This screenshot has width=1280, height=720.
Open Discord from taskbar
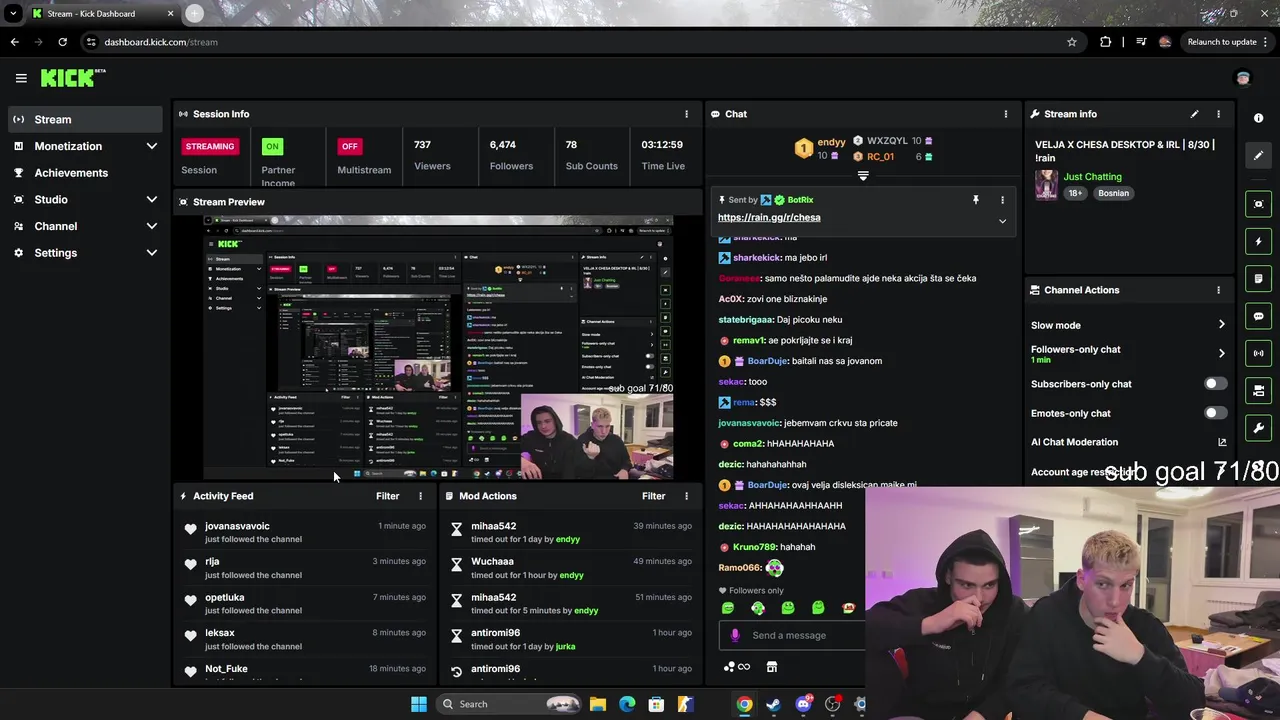pos(803,704)
